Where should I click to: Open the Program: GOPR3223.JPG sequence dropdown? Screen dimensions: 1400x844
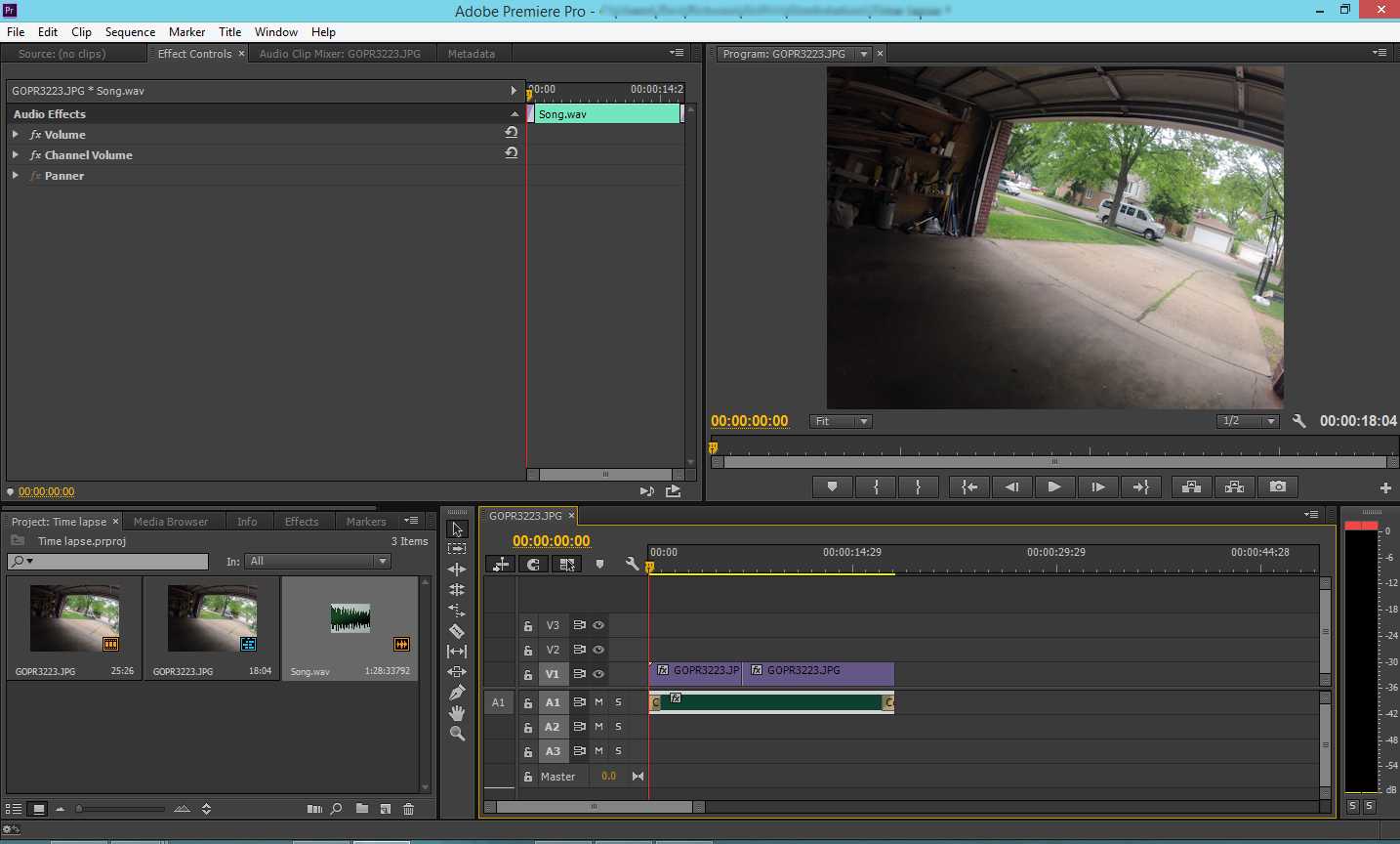point(864,54)
